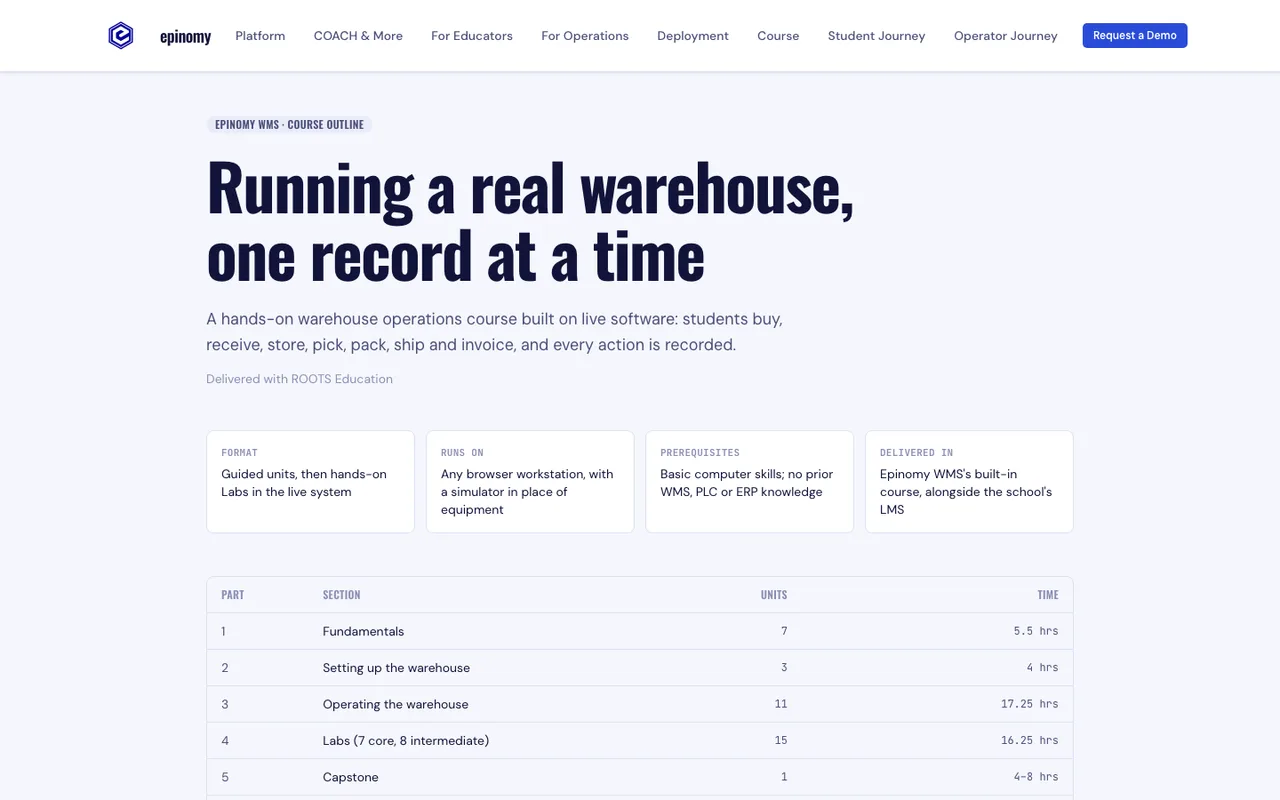This screenshot has height=800, width=1280.
Task: Open the Deployment page
Action: pos(693,36)
